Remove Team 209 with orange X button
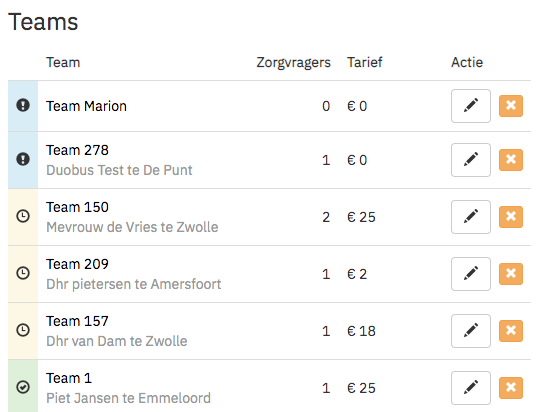The width and height of the screenshot is (541, 412). coord(511,274)
